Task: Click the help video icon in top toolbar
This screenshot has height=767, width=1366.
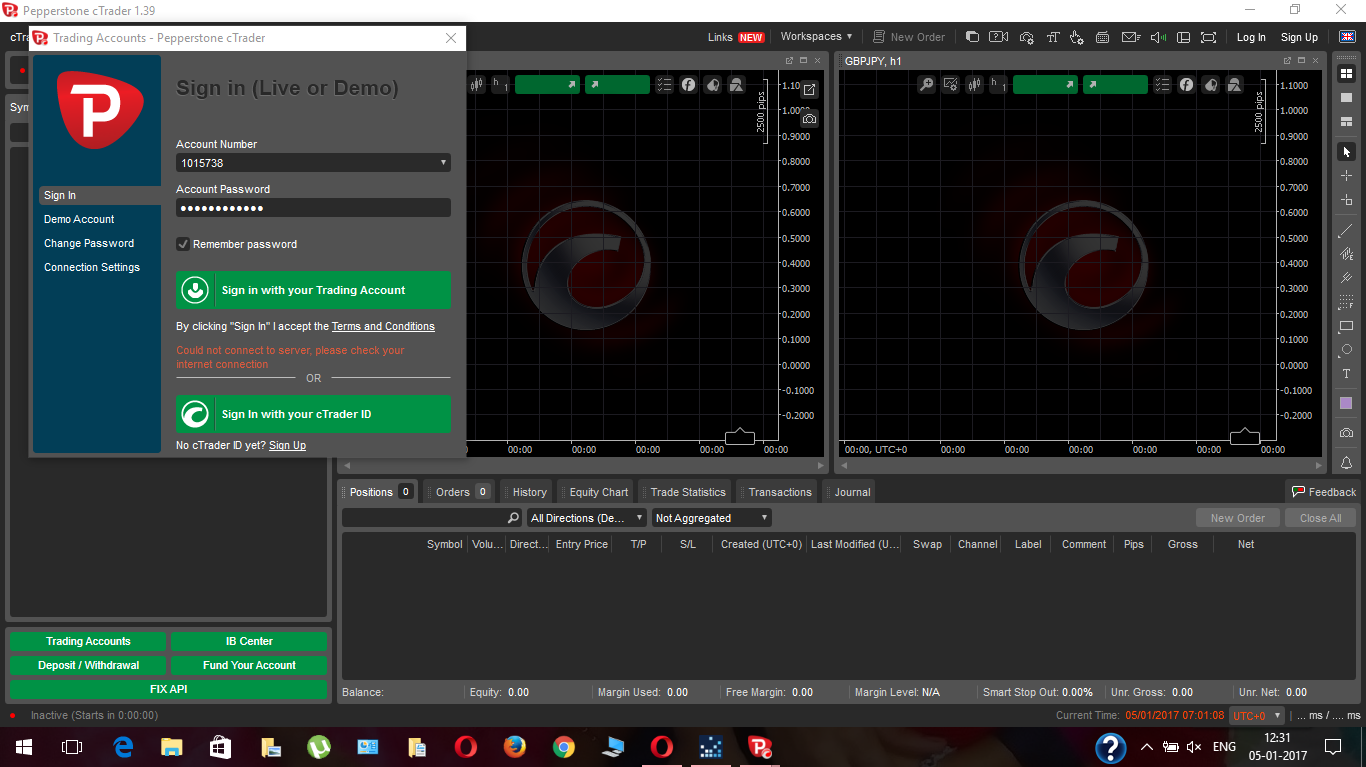Action: coord(998,37)
